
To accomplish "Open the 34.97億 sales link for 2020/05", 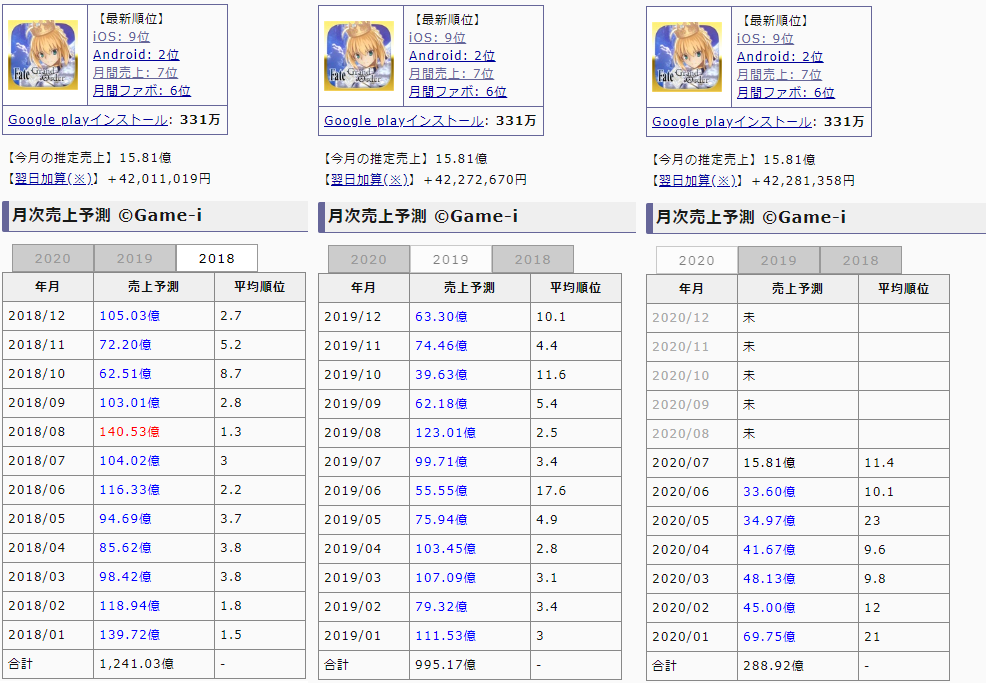I will (x=769, y=521).
